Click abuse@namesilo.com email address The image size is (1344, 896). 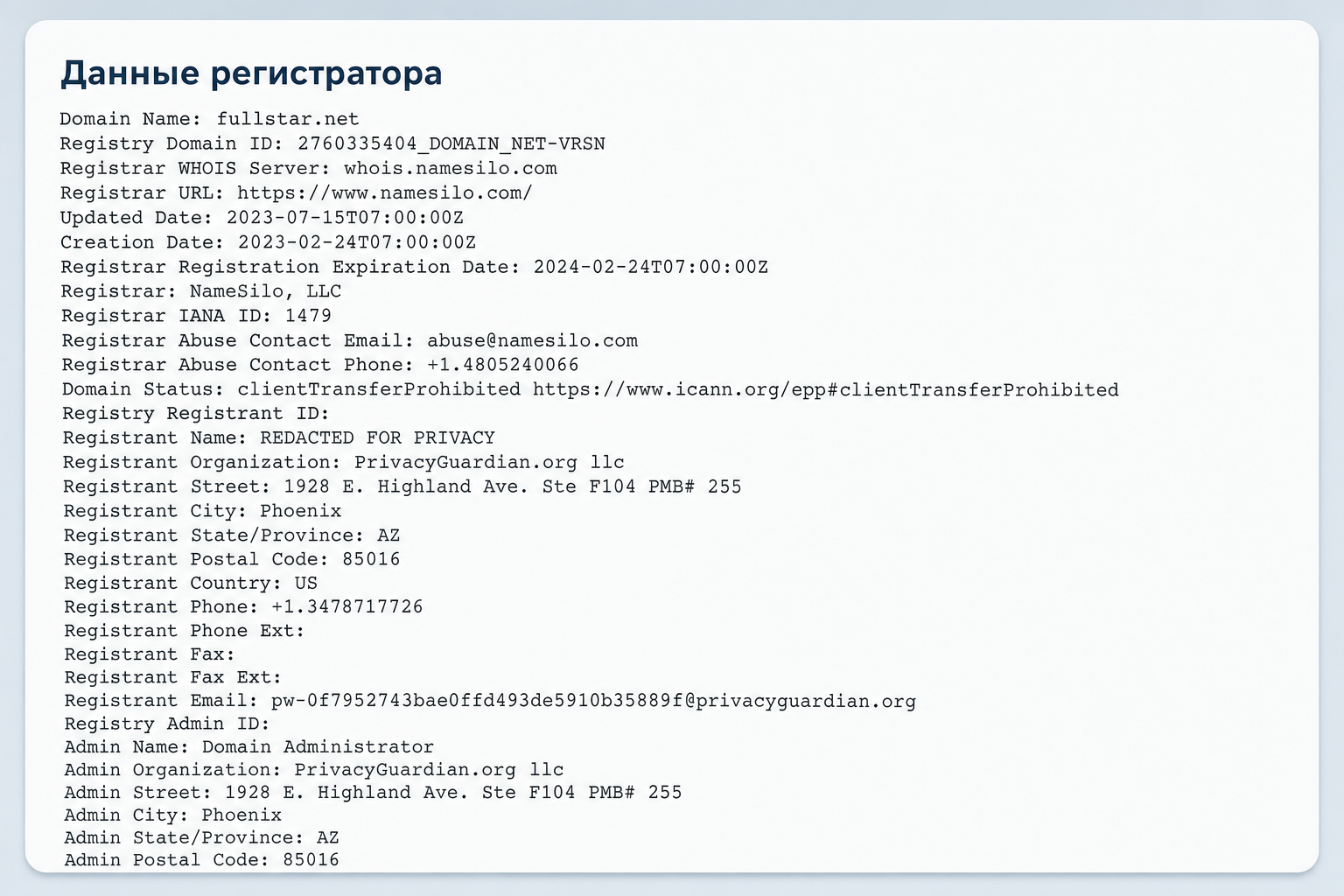(x=533, y=339)
